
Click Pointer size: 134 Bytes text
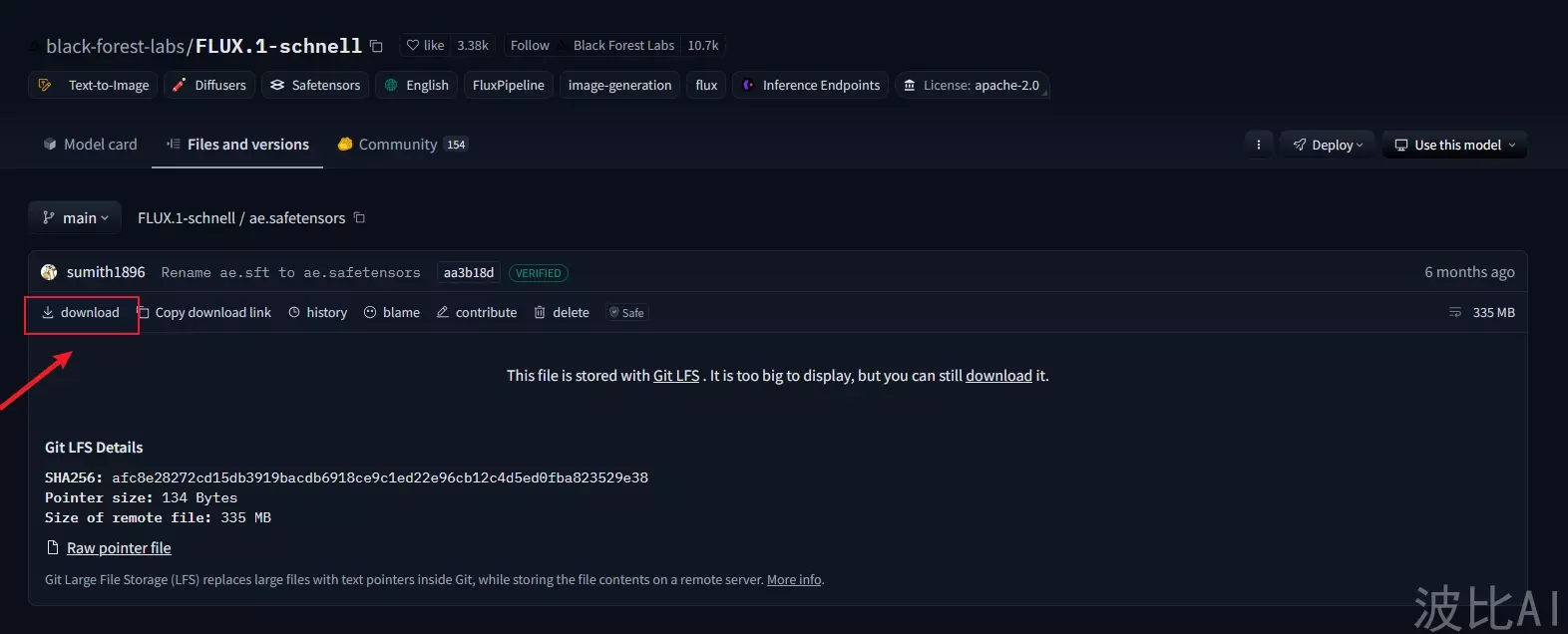tap(141, 498)
